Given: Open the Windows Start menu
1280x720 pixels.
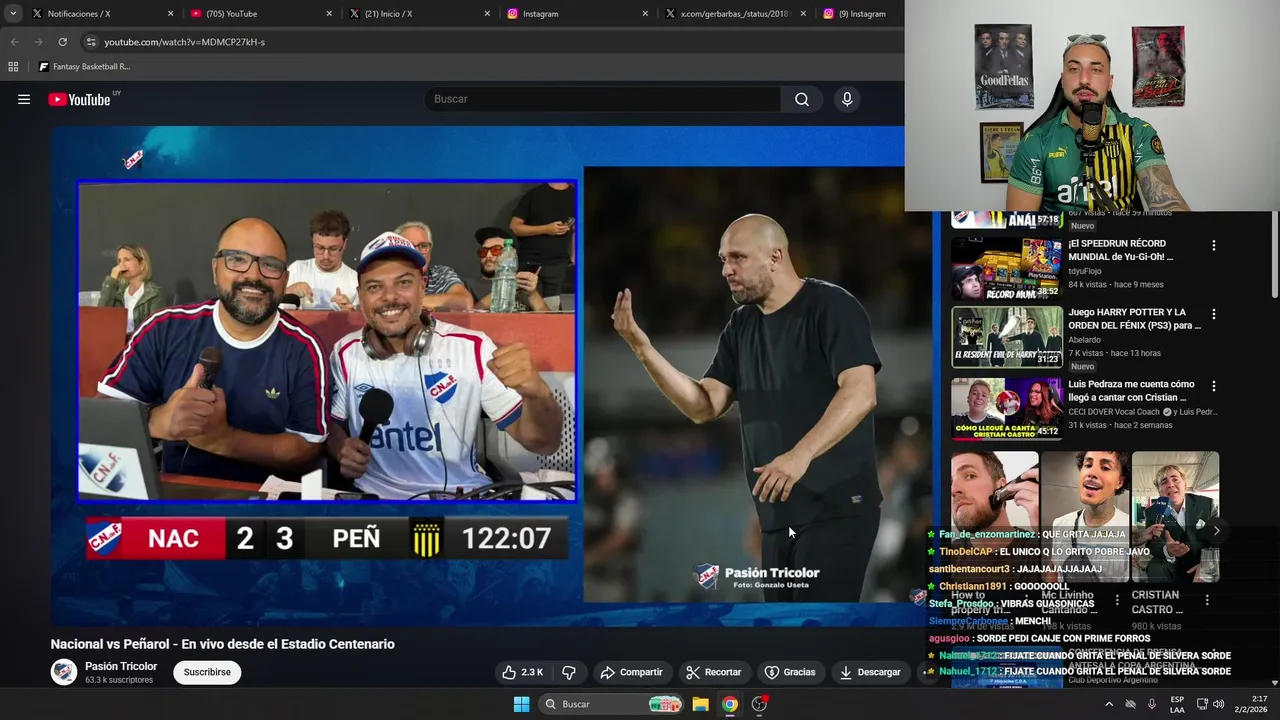Looking at the screenshot, I should pos(521,704).
